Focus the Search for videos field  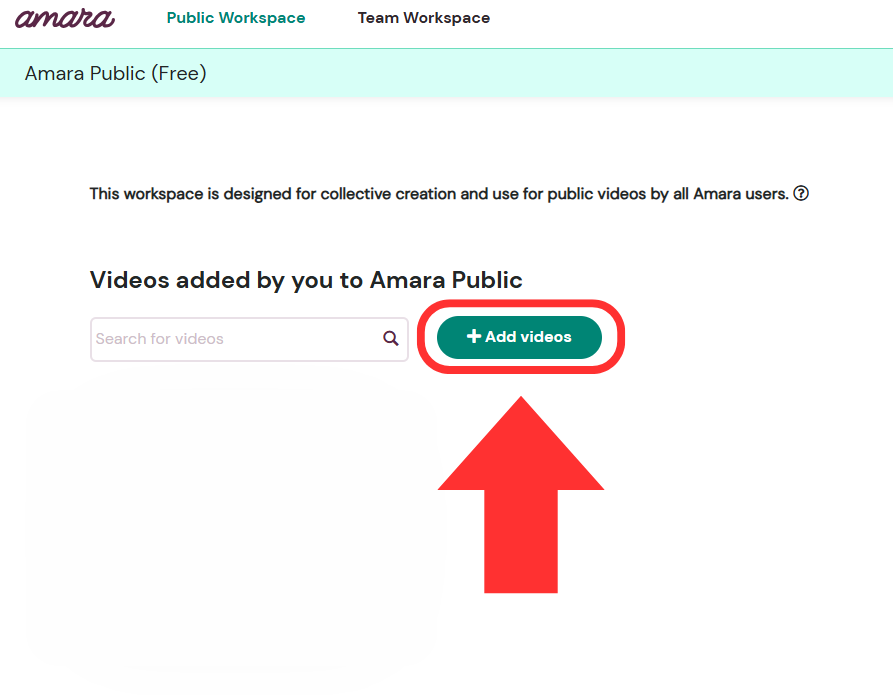(x=249, y=339)
